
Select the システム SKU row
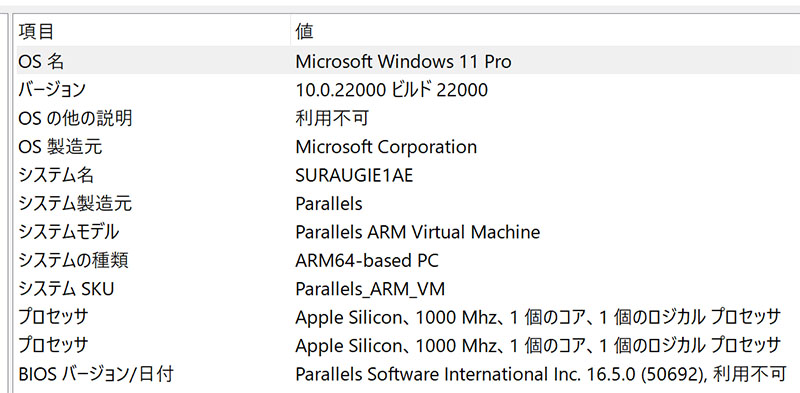coord(408,289)
